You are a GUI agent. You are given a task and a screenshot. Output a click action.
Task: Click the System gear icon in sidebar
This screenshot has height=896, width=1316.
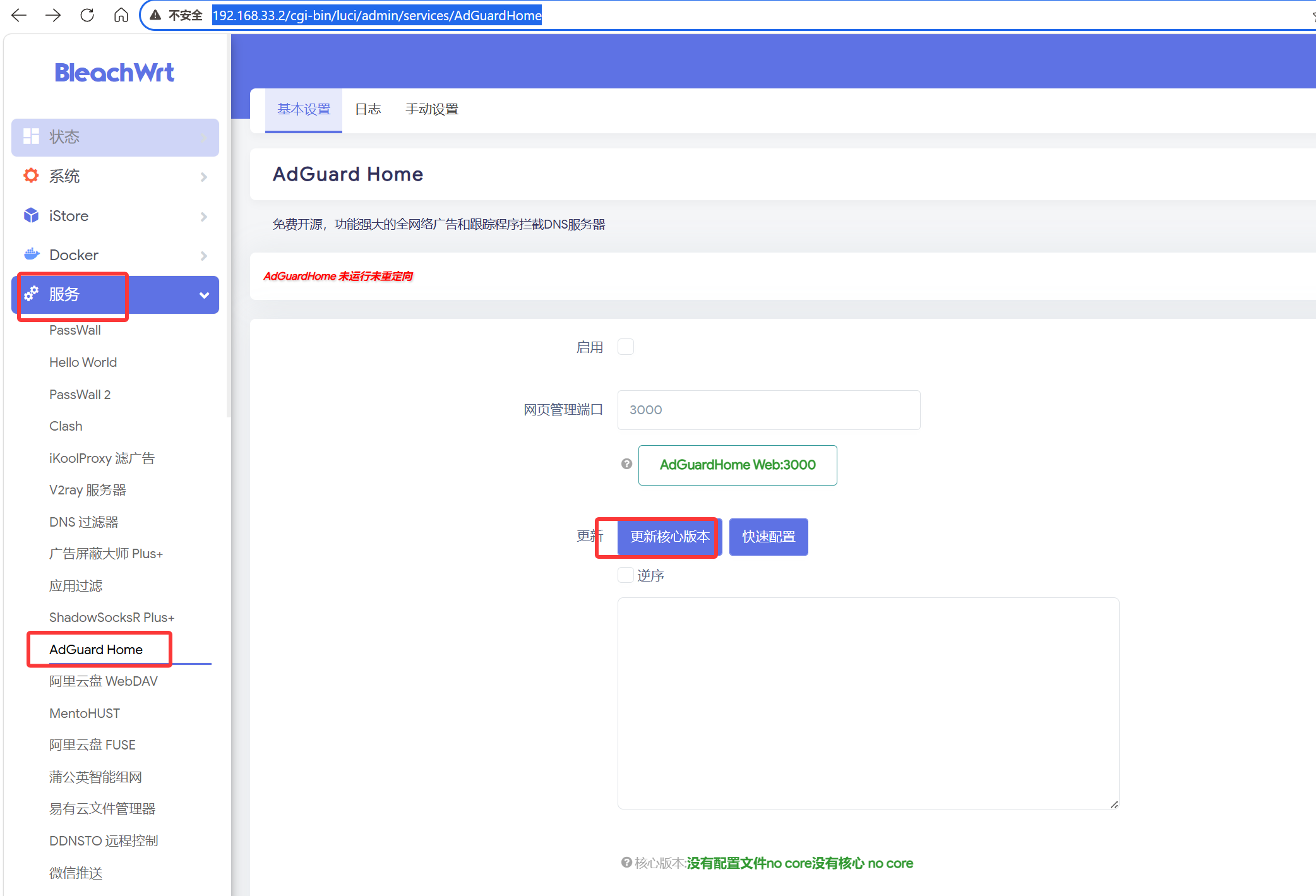pyautogui.click(x=31, y=176)
